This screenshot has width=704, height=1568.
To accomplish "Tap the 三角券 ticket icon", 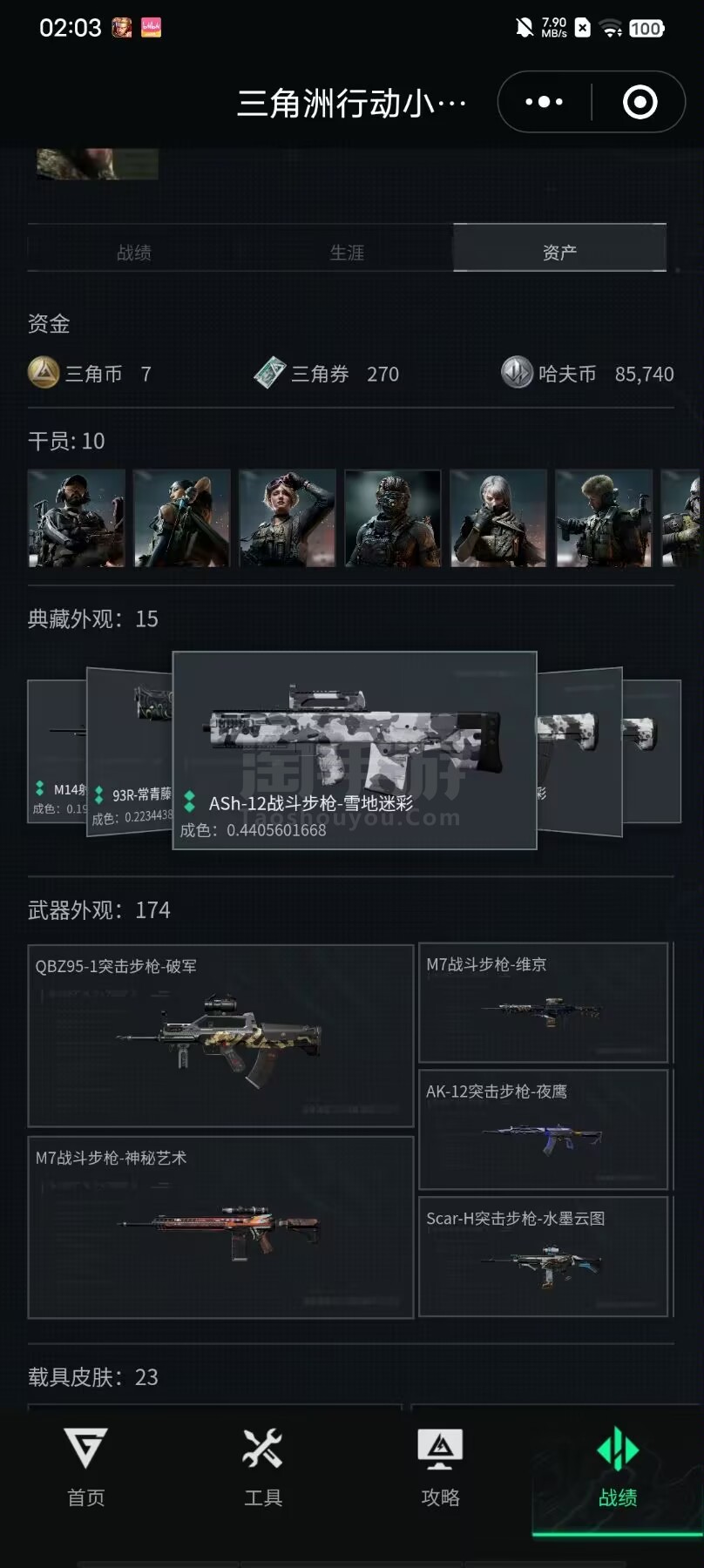I will point(270,373).
